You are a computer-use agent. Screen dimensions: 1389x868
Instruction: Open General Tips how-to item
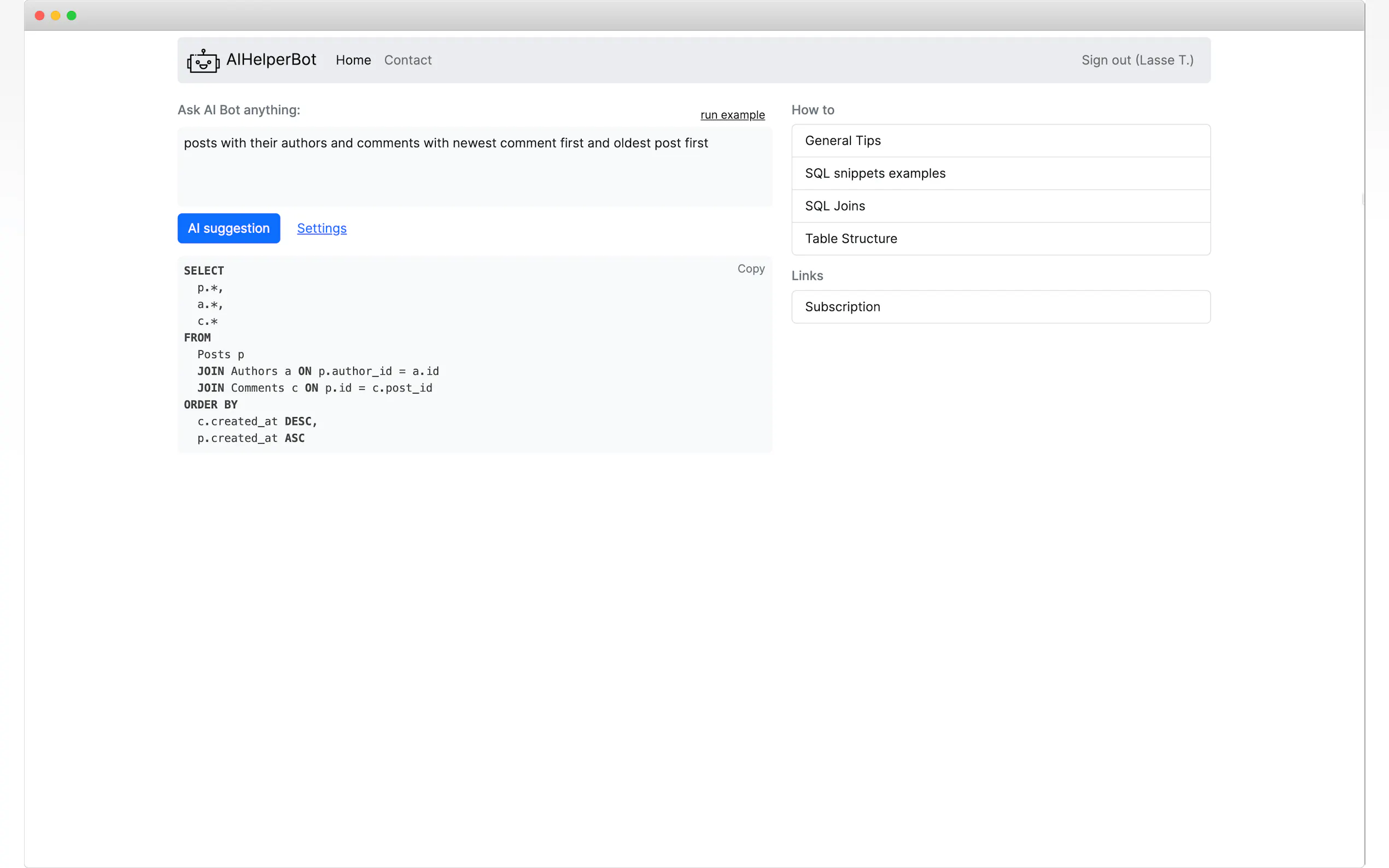[x=1000, y=140]
